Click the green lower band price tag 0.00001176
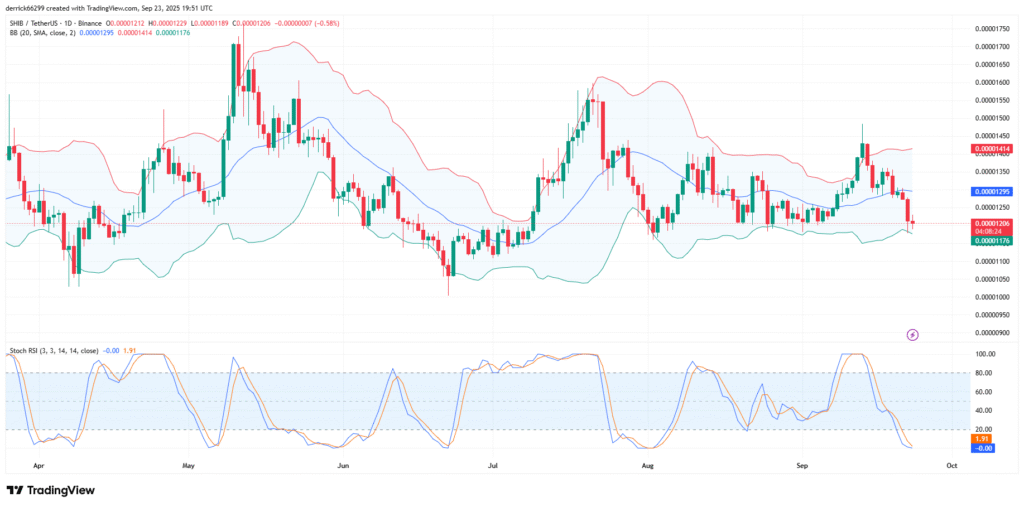This screenshot has height=507, width=1024. (994, 240)
